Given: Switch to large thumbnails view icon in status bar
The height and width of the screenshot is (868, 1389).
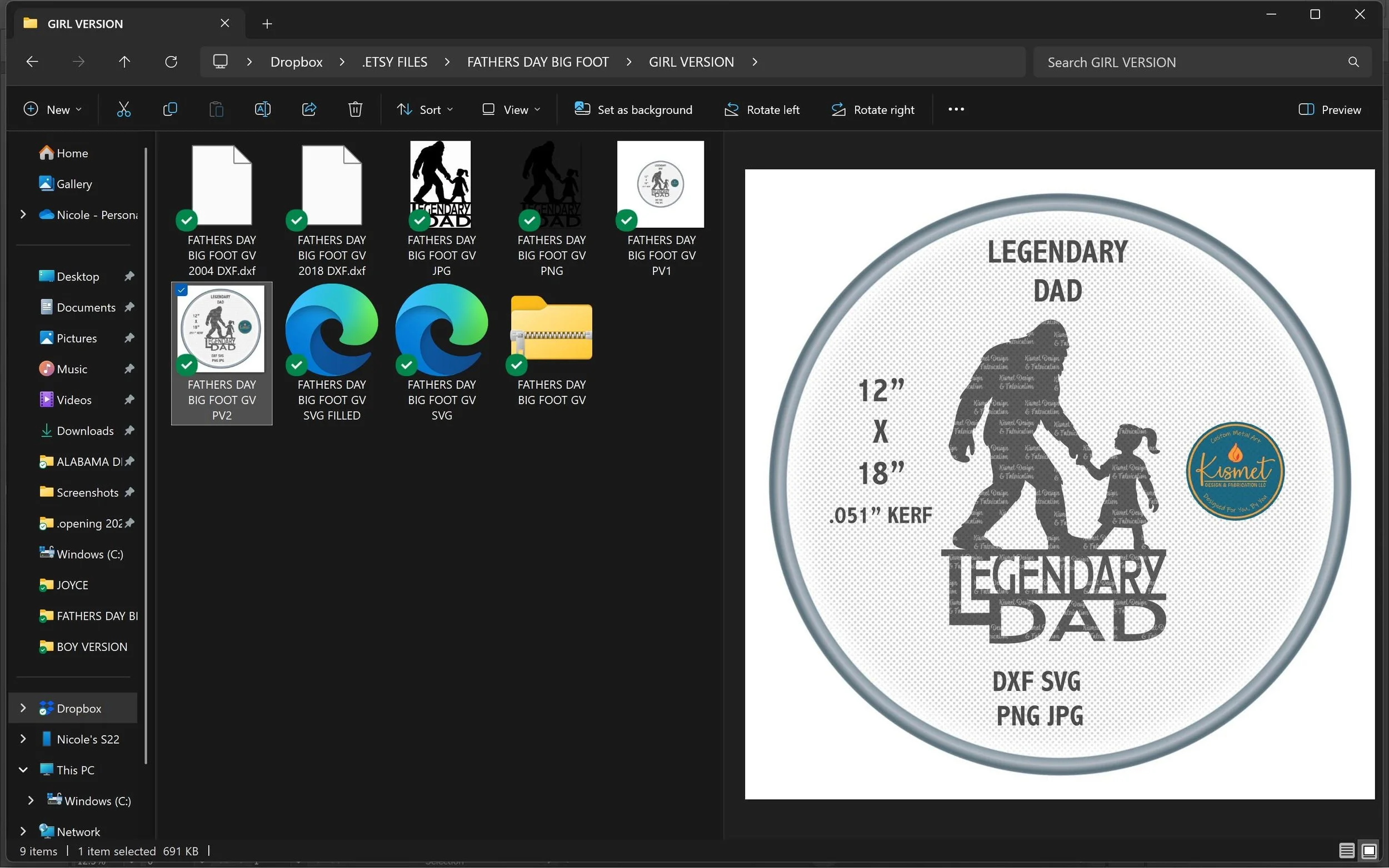Looking at the screenshot, I should click(x=1369, y=850).
